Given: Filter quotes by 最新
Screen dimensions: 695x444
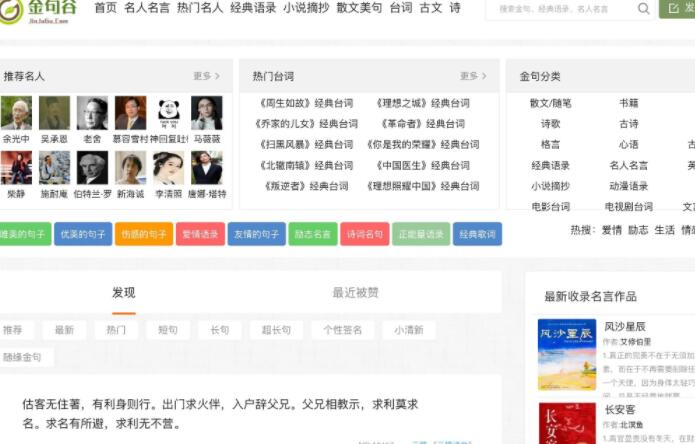Looking at the screenshot, I should click(x=64, y=330).
